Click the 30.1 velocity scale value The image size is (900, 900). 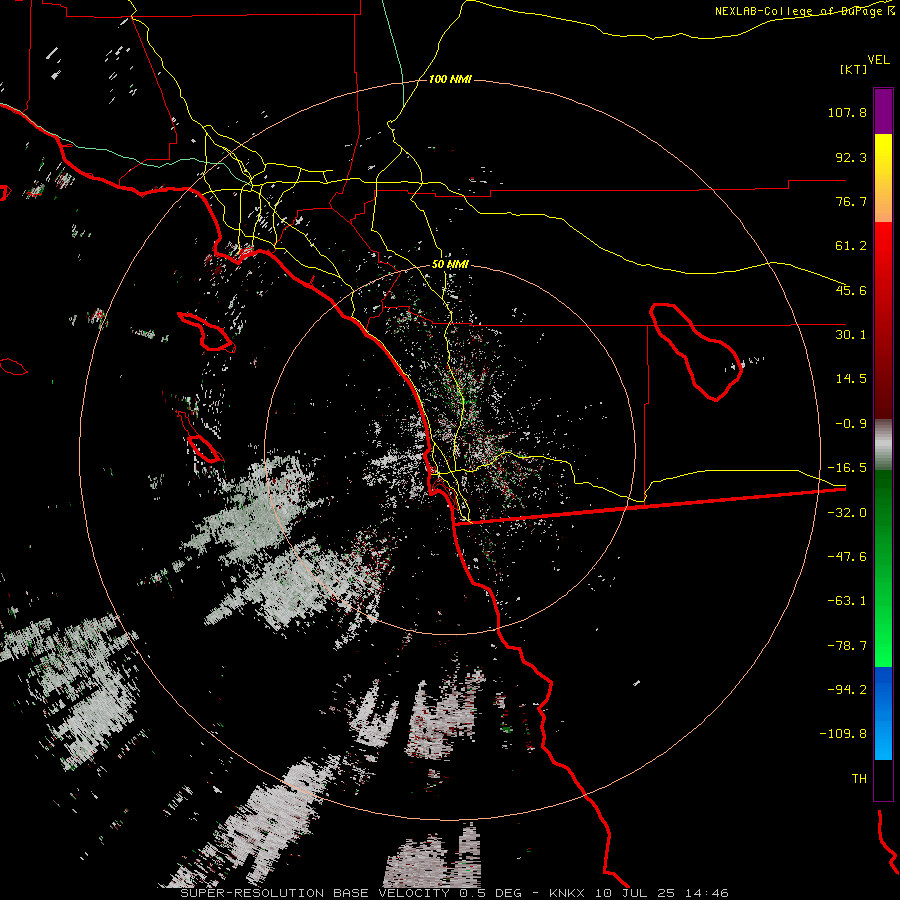click(851, 335)
